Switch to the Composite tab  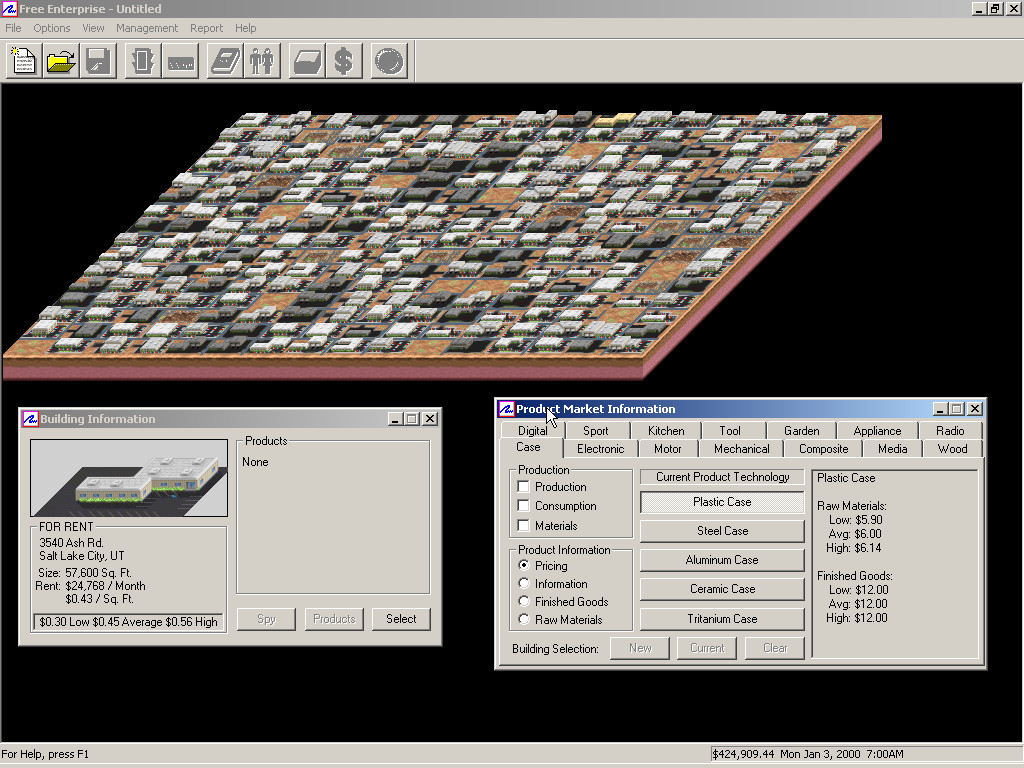[824, 449]
